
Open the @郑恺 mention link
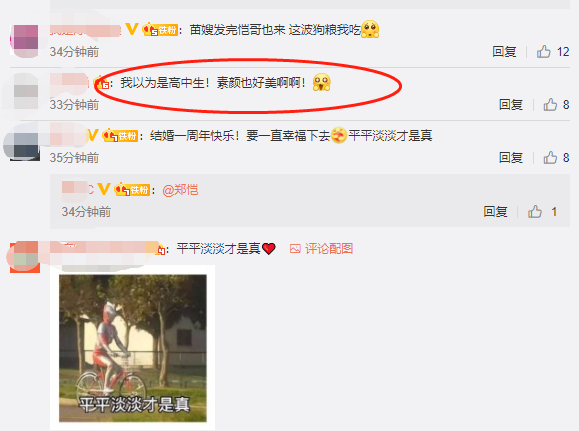pyautogui.click(x=180, y=190)
